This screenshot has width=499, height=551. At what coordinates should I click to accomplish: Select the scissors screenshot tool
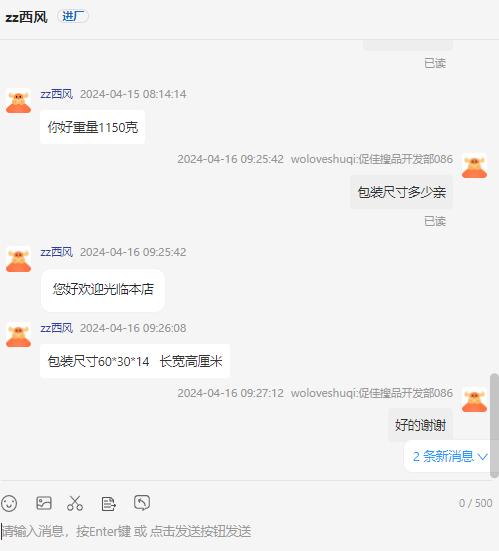[x=75, y=503]
